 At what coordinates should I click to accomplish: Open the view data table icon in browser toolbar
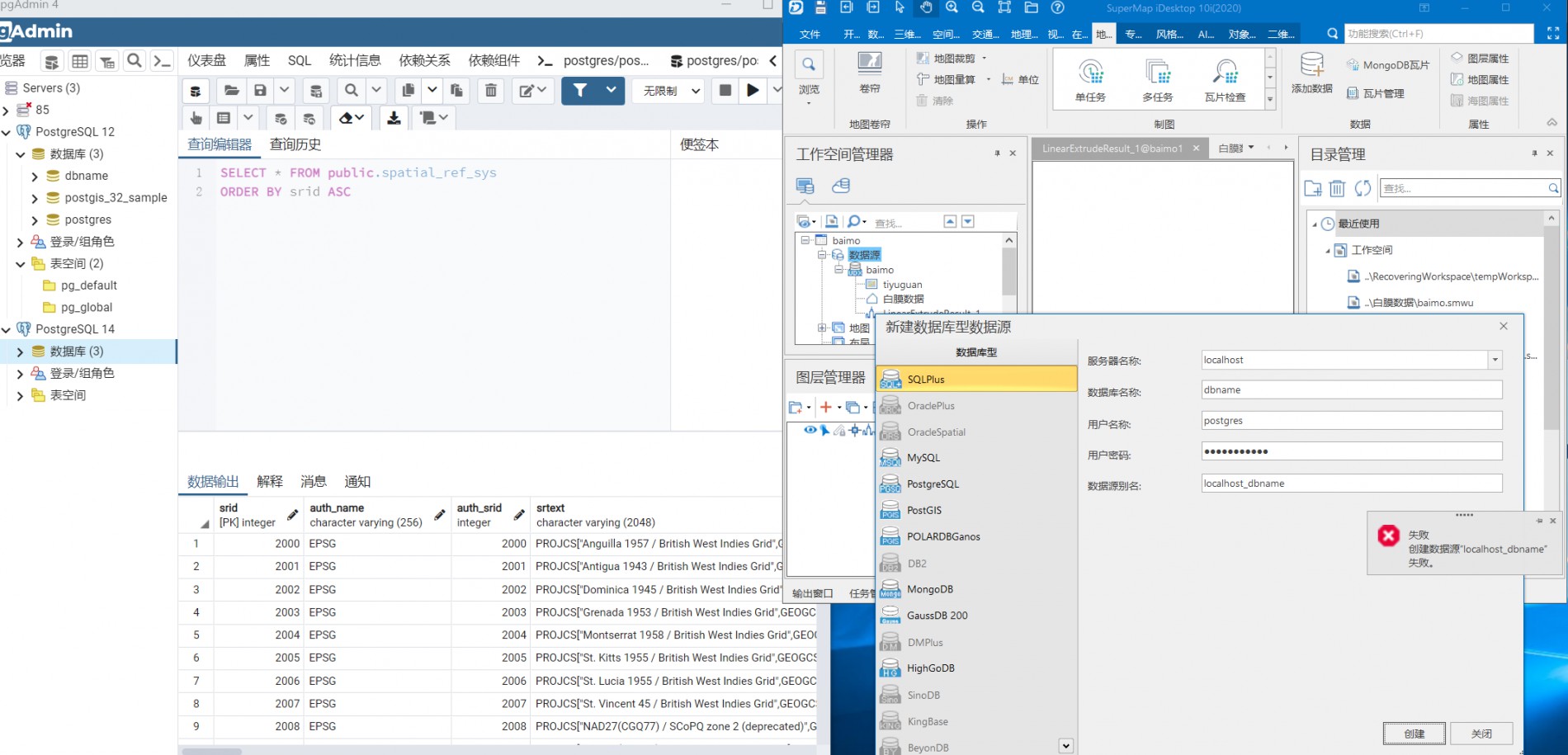[80, 61]
